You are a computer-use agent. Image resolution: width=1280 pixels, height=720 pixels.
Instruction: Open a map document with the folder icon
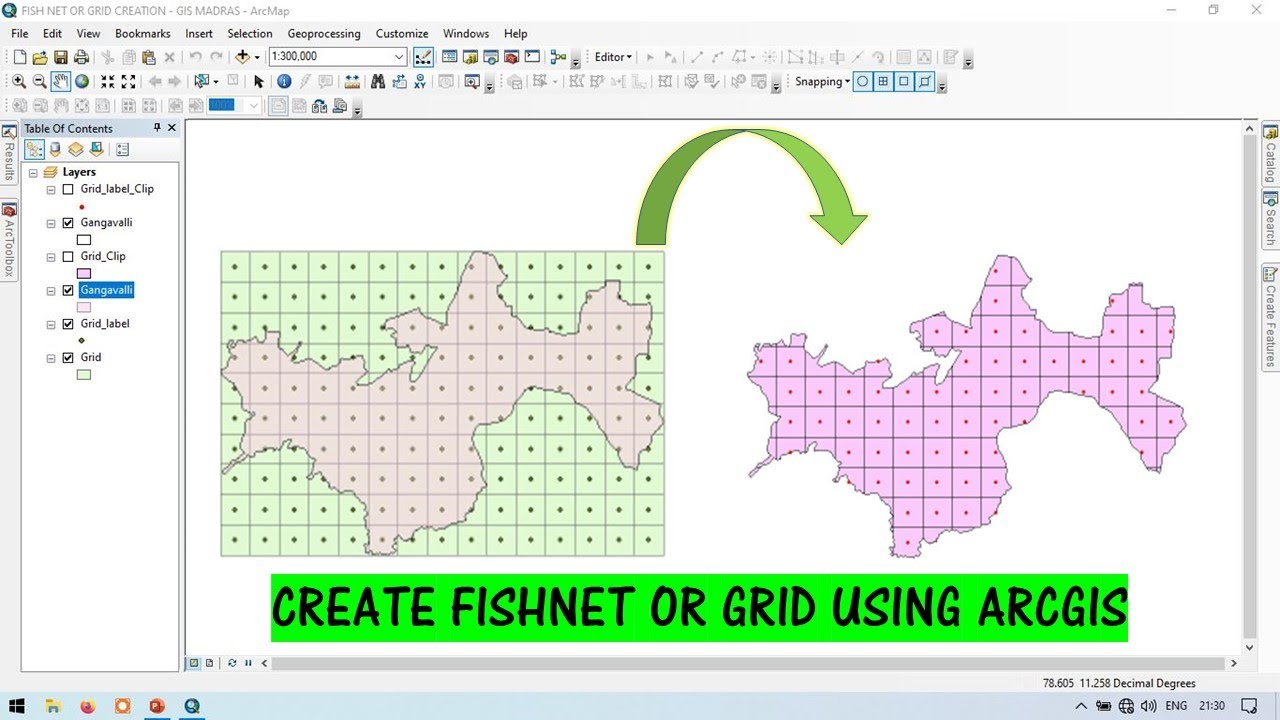pos(40,57)
